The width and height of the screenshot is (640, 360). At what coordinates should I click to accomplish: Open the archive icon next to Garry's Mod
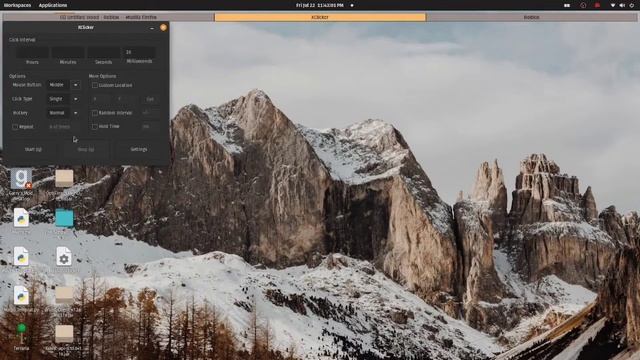pyautogui.click(x=64, y=179)
